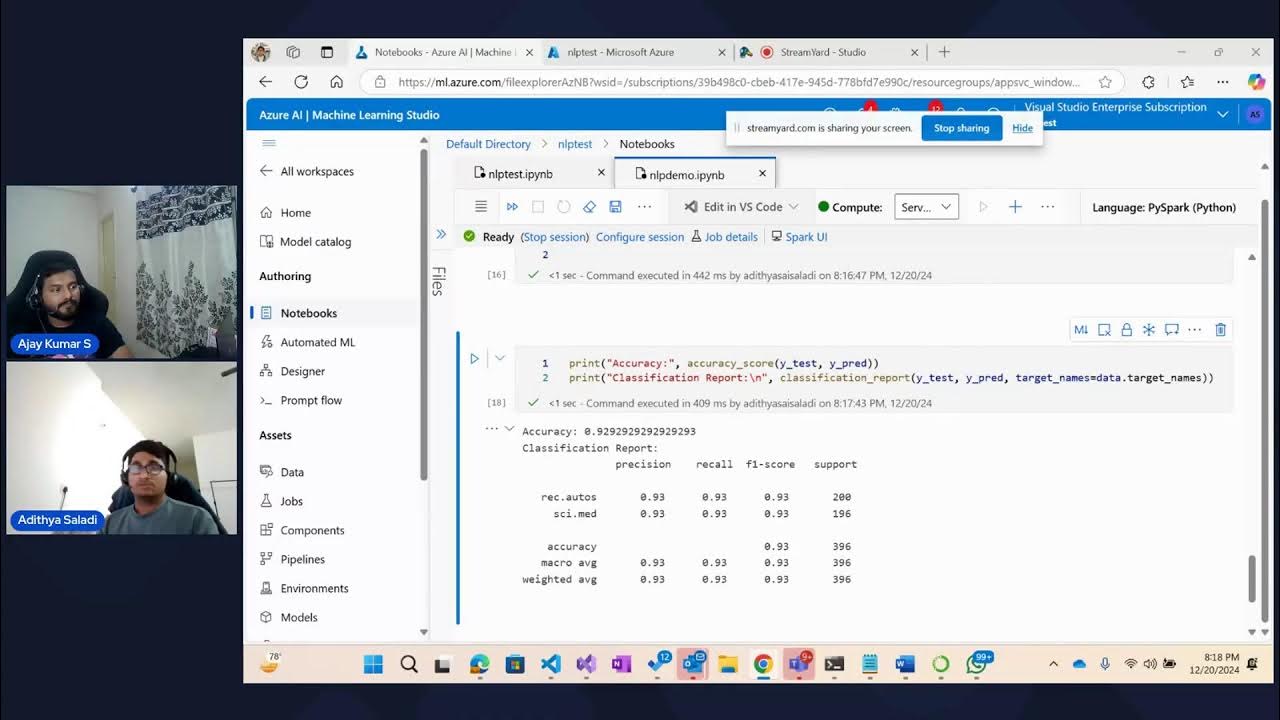Switch to the nlptest.ipynb notebook tab
Image resolution: width=1280 pixels, height=720 pixels.
point(520,174)
